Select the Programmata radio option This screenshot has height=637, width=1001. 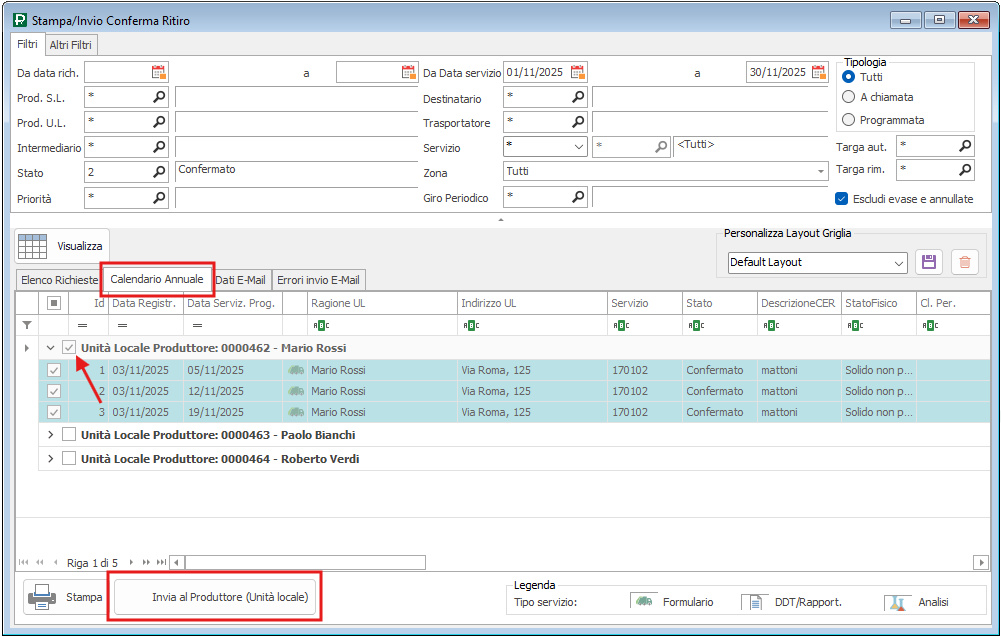click(849, 120)
